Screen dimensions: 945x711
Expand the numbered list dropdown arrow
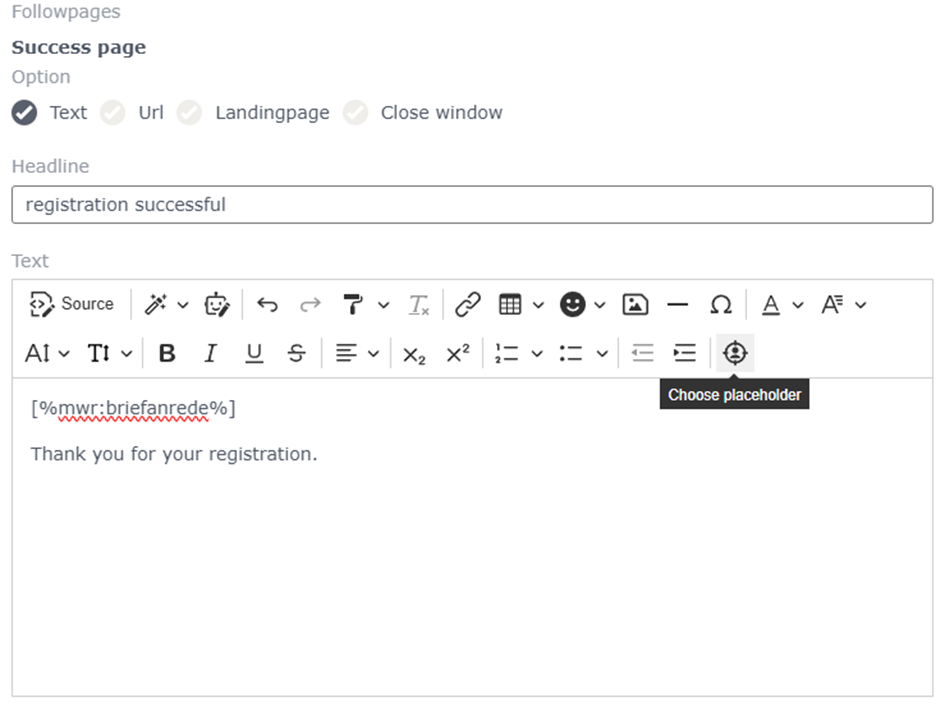pos(537,354)
